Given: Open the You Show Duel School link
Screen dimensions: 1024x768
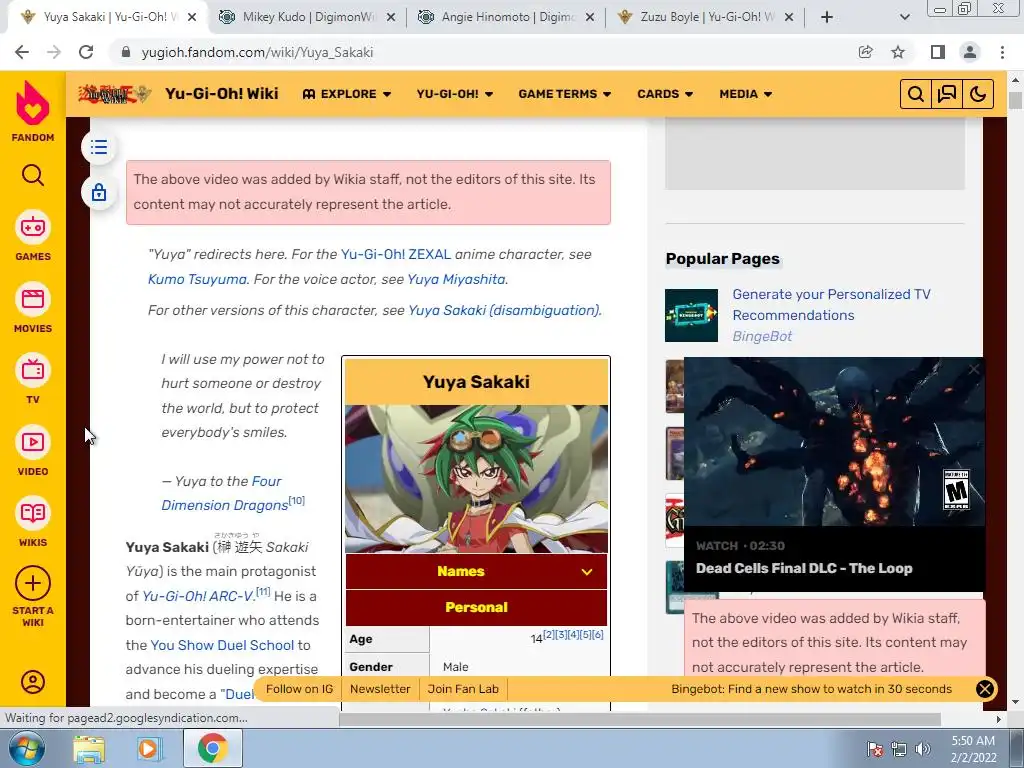Looking at the screenshot, I should 222,645.
